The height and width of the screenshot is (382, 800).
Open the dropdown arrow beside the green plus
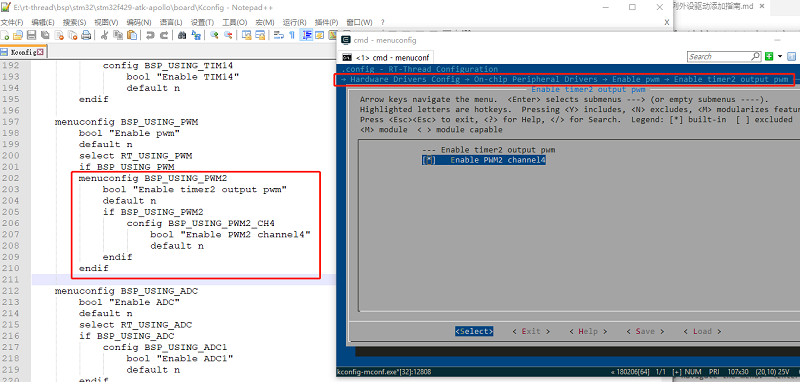[x=780, y=57]
